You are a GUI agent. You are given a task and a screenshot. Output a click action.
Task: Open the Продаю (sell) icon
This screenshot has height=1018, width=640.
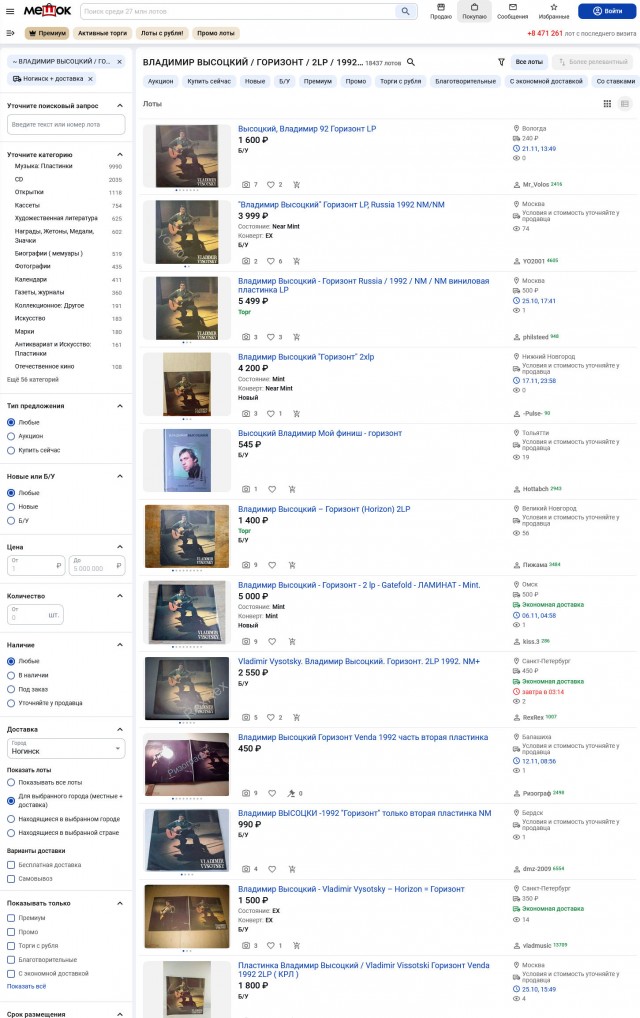(x=441, y=10)
